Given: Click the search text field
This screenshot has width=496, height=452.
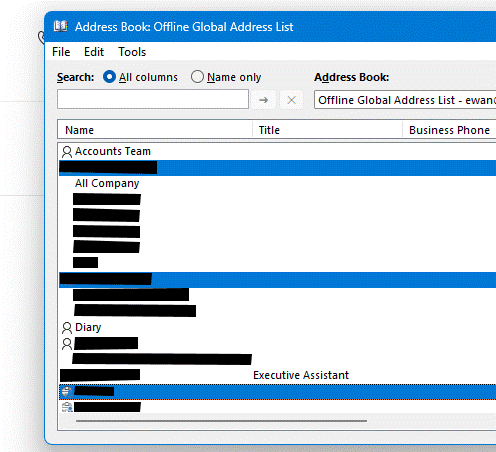Looking at the screenshot, I should click(x=153, y=99).
